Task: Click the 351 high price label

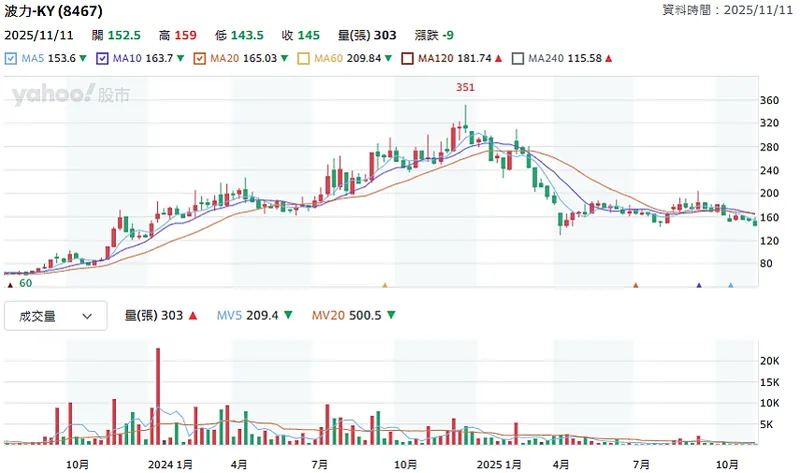Action: pos(465,87)
